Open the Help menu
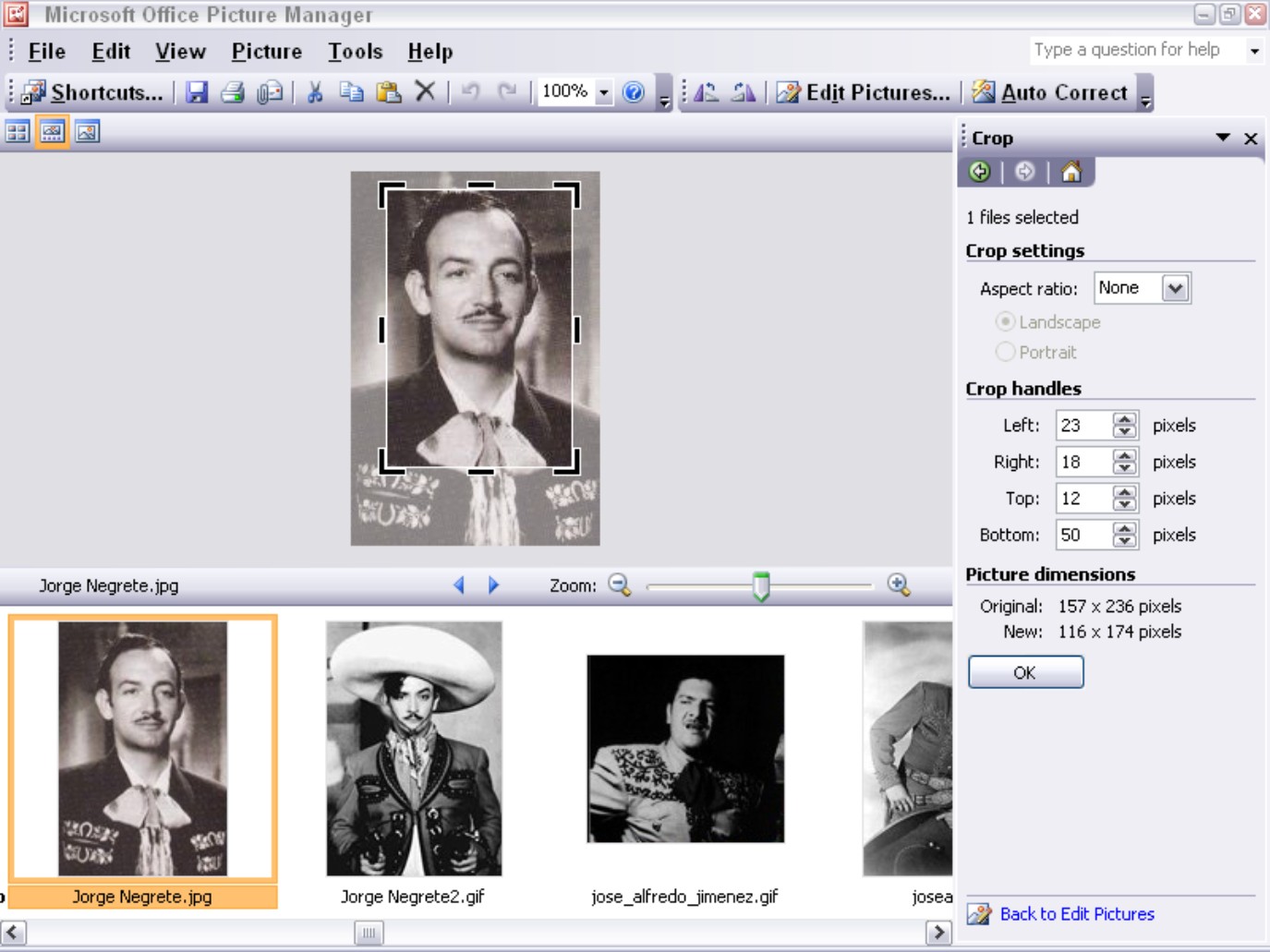This screenshot has width=1270, height=952. pyautogui.click(x=430, y=52)
